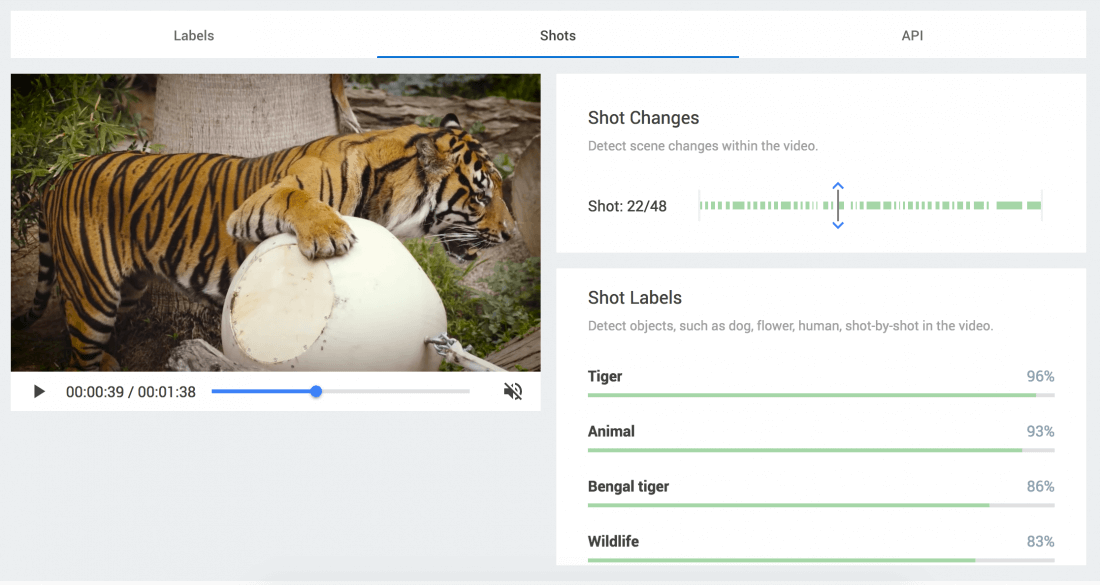This screenshot has height=585, width=1100.
Task: Click the crossed-out speaker icon
Action: point(513,391)
